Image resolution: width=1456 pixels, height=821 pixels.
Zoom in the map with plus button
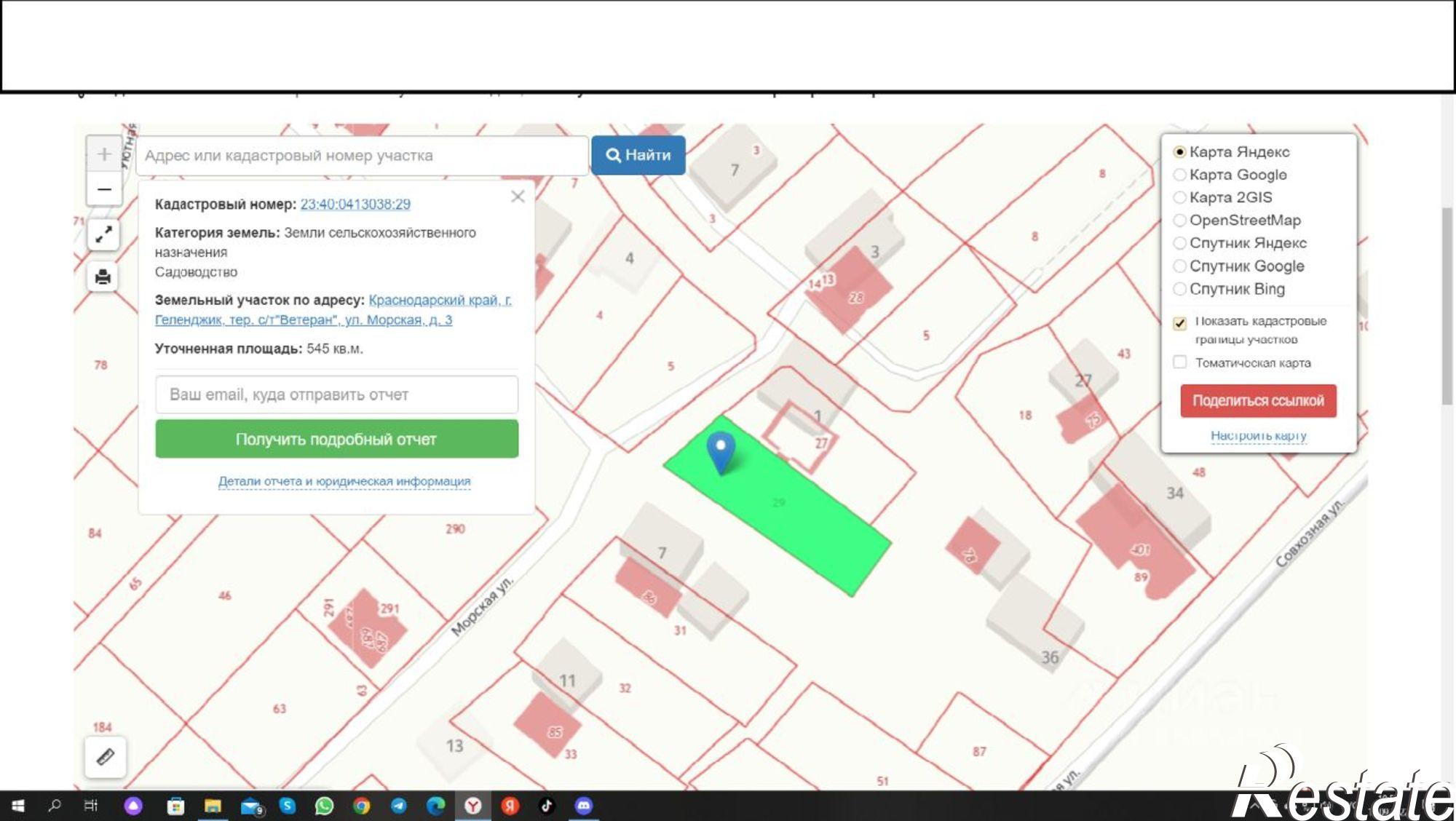click(x=104, y=154)
